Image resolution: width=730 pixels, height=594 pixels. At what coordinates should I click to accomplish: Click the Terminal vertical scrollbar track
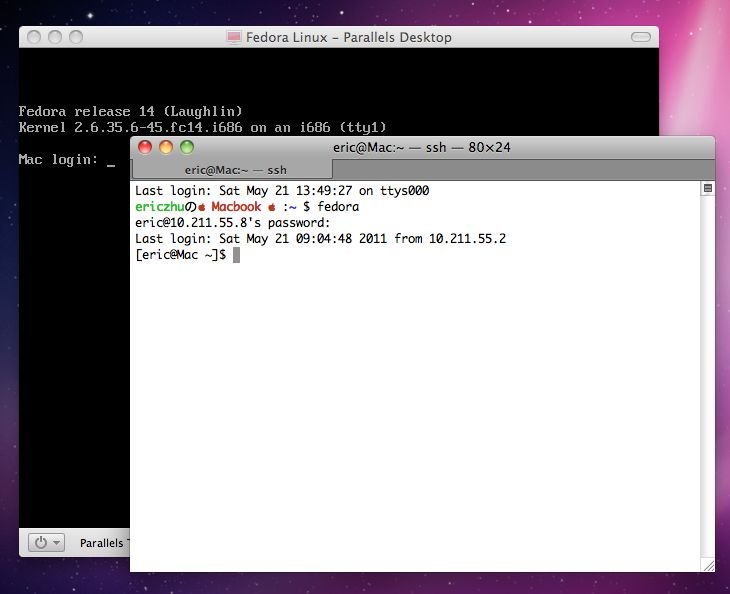tap(707, 380)
